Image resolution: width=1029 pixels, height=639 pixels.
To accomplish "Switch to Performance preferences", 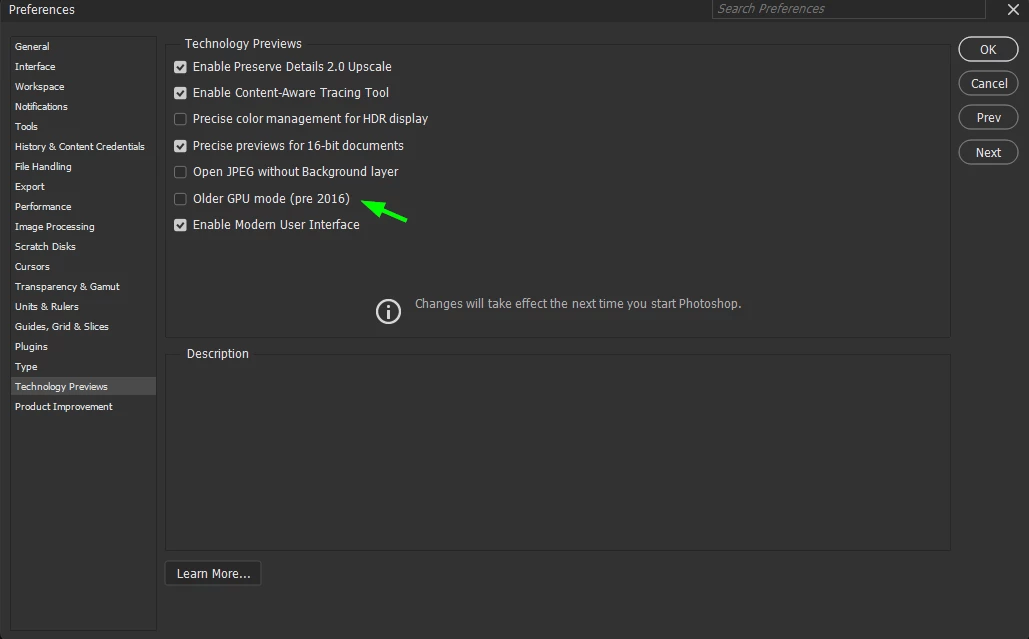I will 83,207.
